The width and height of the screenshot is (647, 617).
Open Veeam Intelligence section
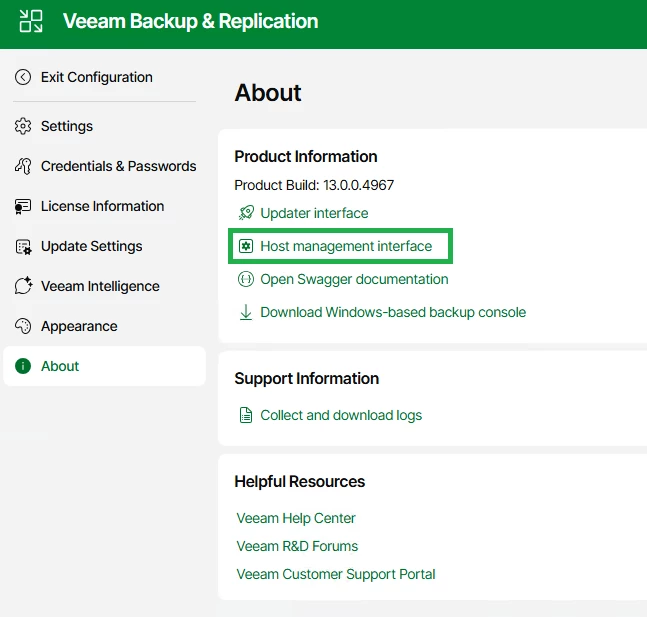(100, 286)
